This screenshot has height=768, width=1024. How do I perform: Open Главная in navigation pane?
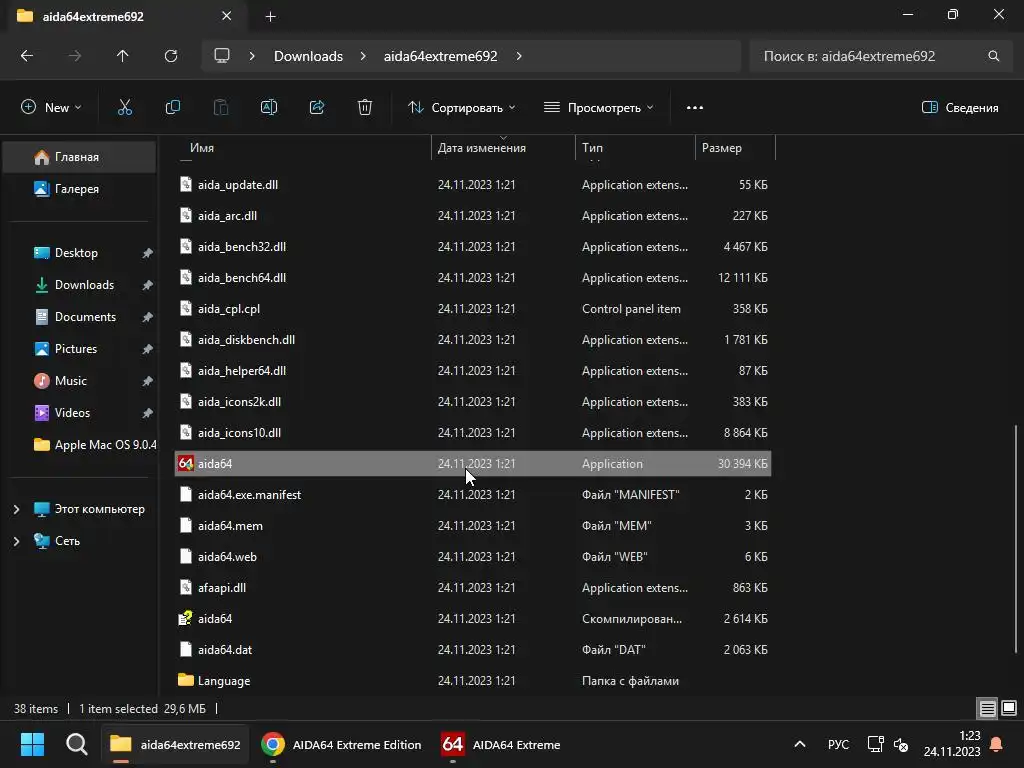[79, 157]
